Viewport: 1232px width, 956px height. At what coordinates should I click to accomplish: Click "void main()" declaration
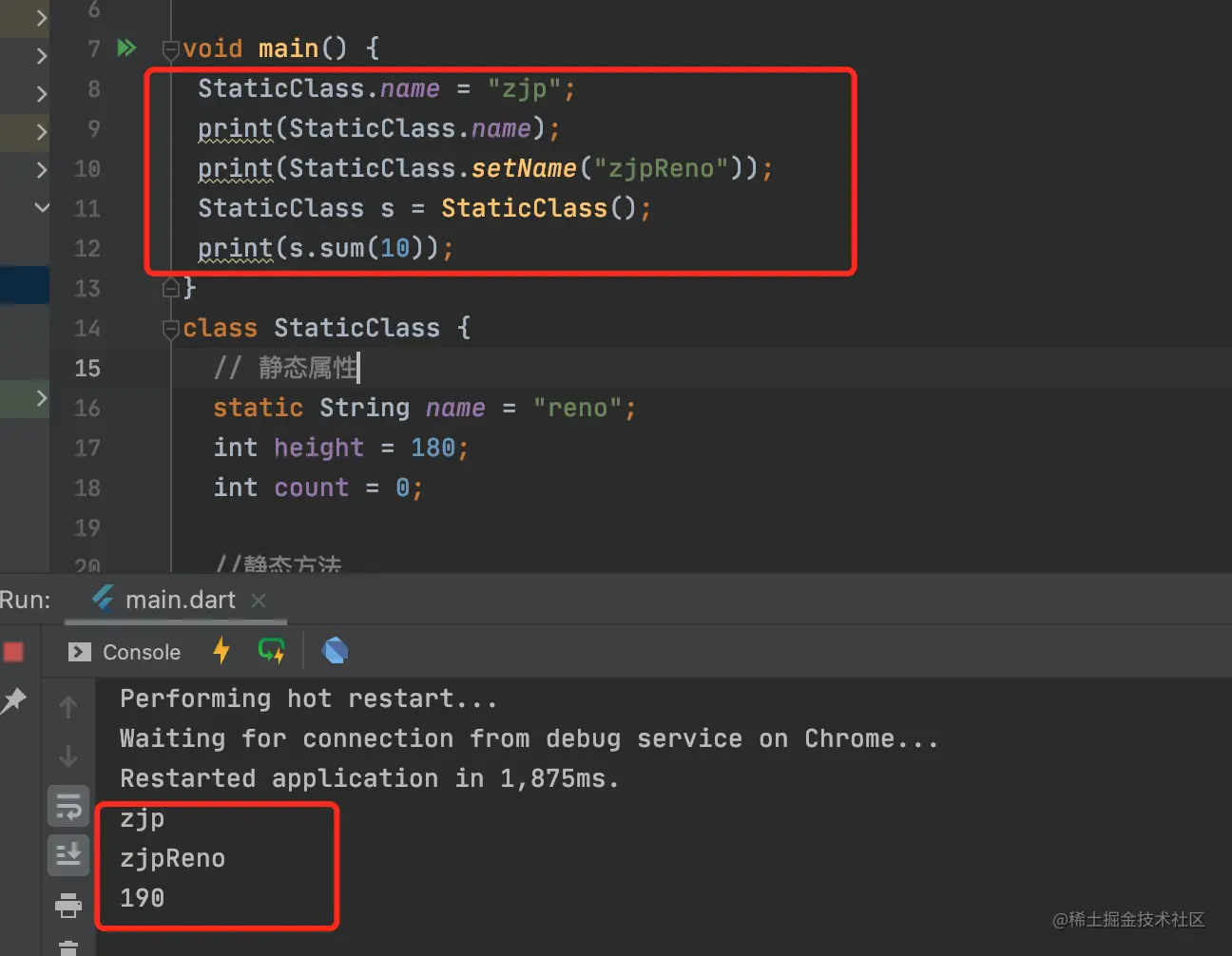pos(280,48)
